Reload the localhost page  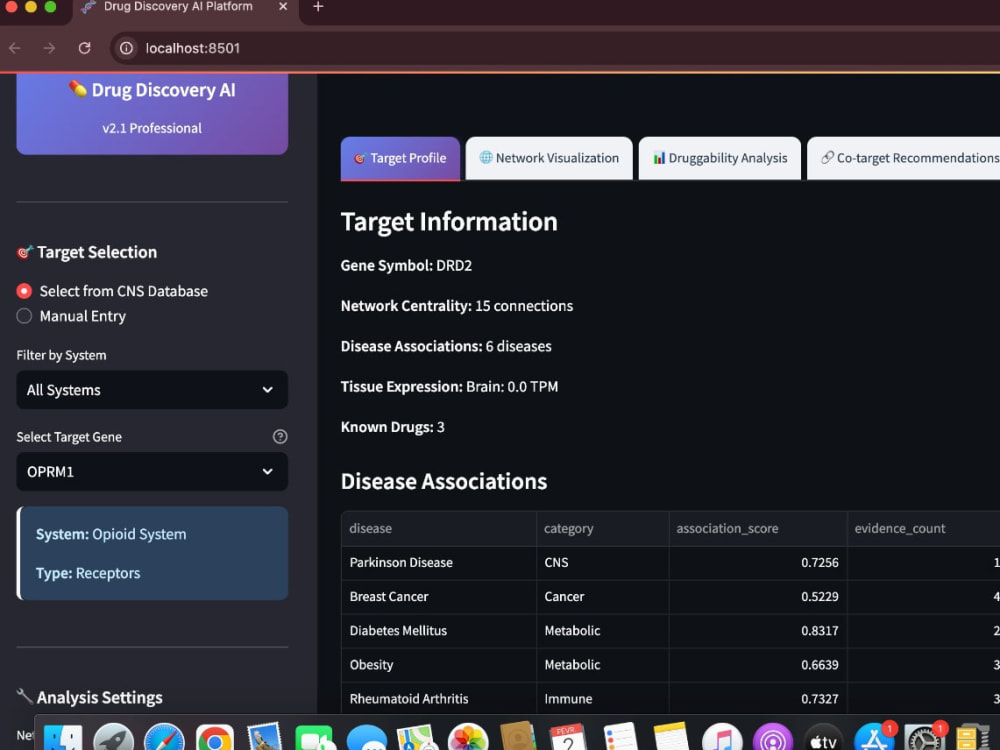coord(84,48)
